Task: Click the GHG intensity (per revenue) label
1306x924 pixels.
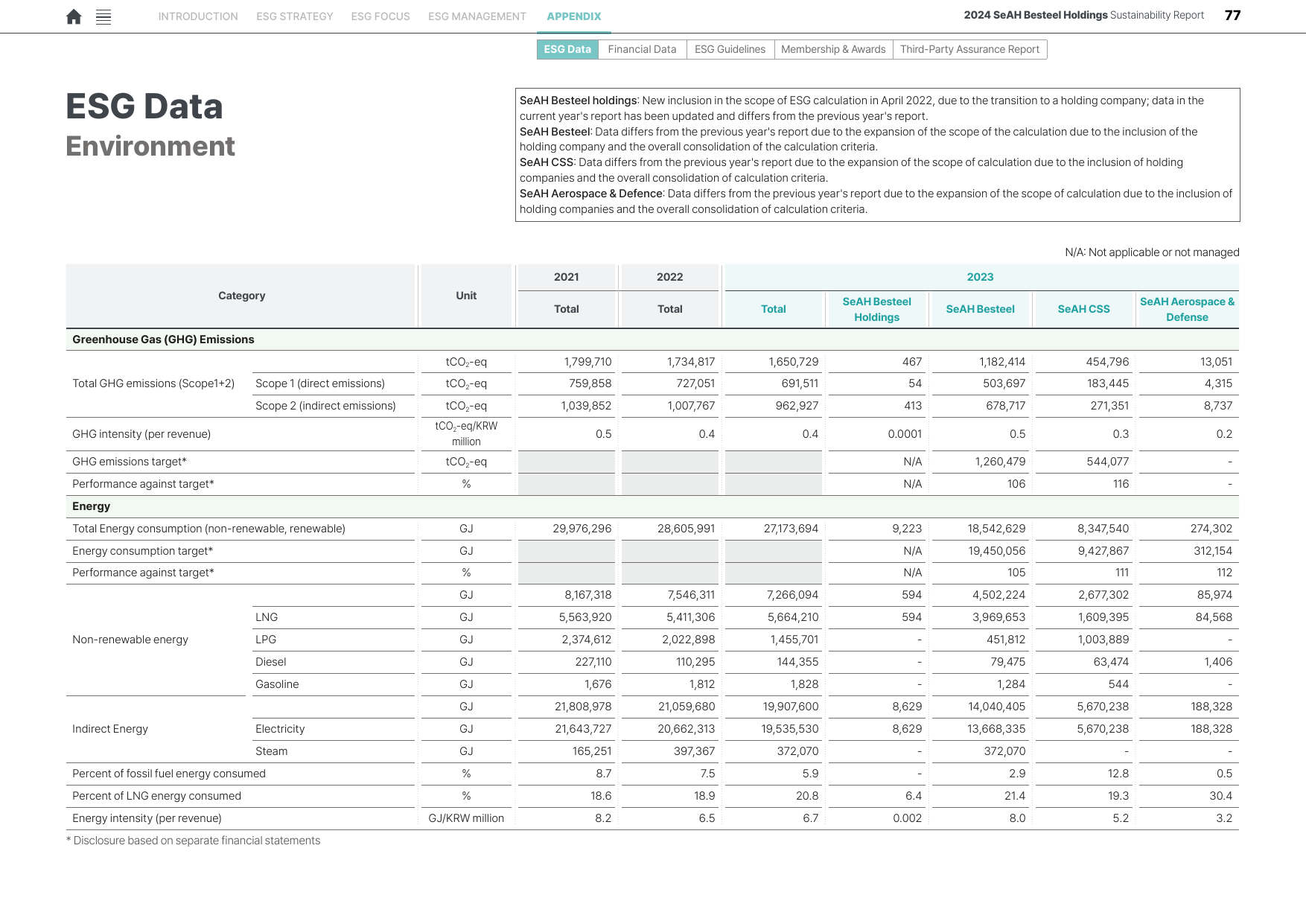Action: (x=141, y=434)
